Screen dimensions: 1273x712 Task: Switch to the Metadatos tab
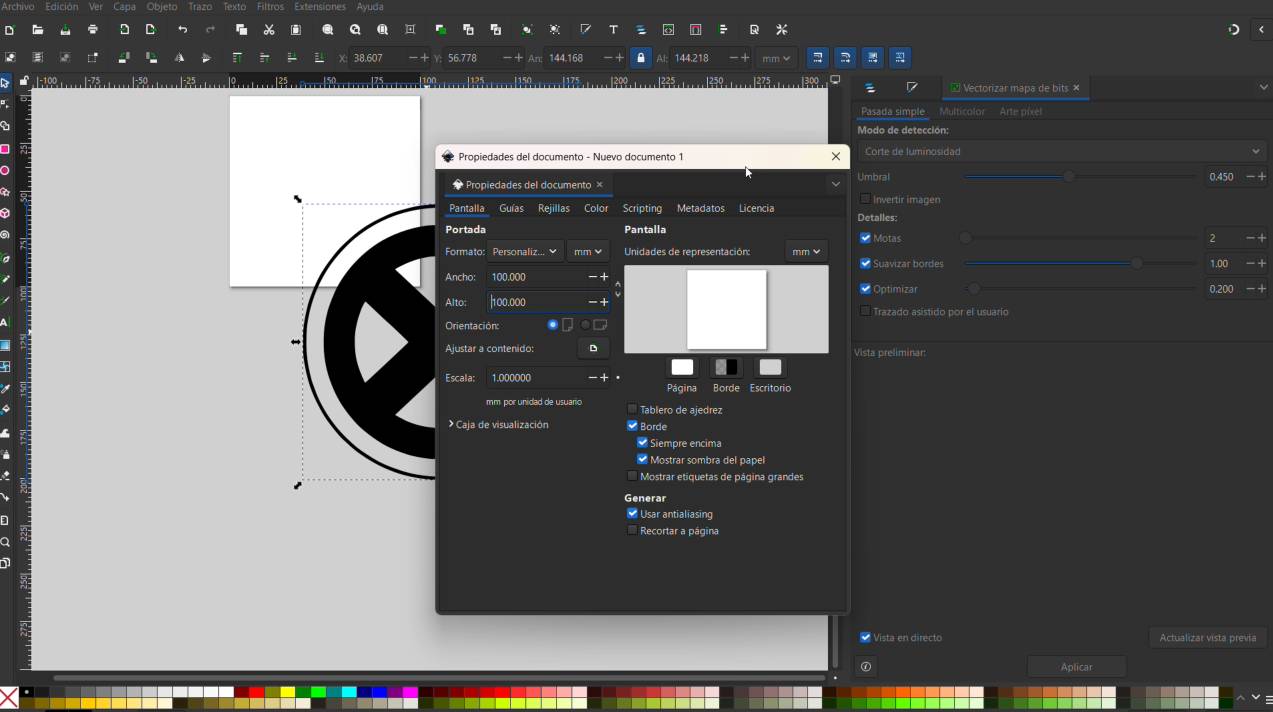[700, 208]
